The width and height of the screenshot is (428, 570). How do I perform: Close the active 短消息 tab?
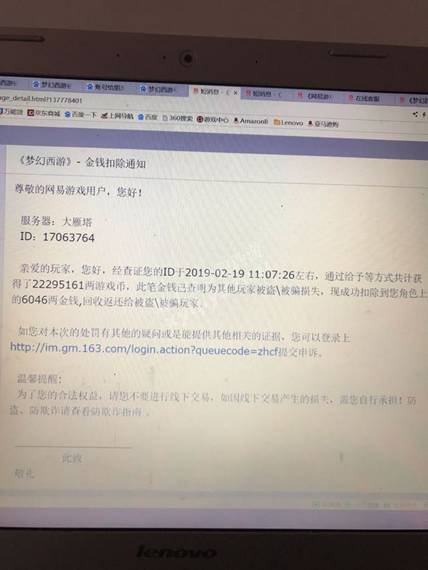pos(235,93)
